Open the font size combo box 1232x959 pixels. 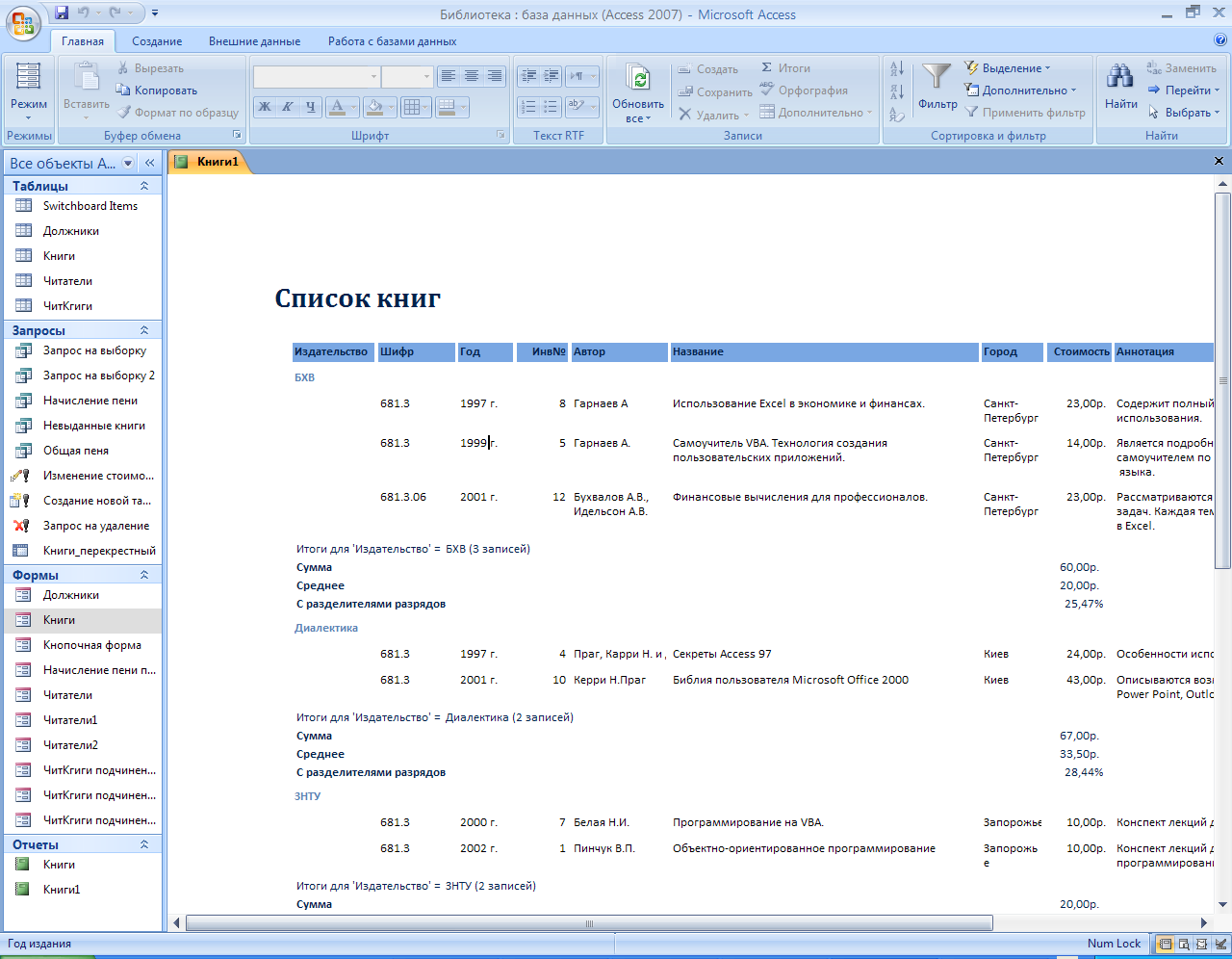(407, 76)
